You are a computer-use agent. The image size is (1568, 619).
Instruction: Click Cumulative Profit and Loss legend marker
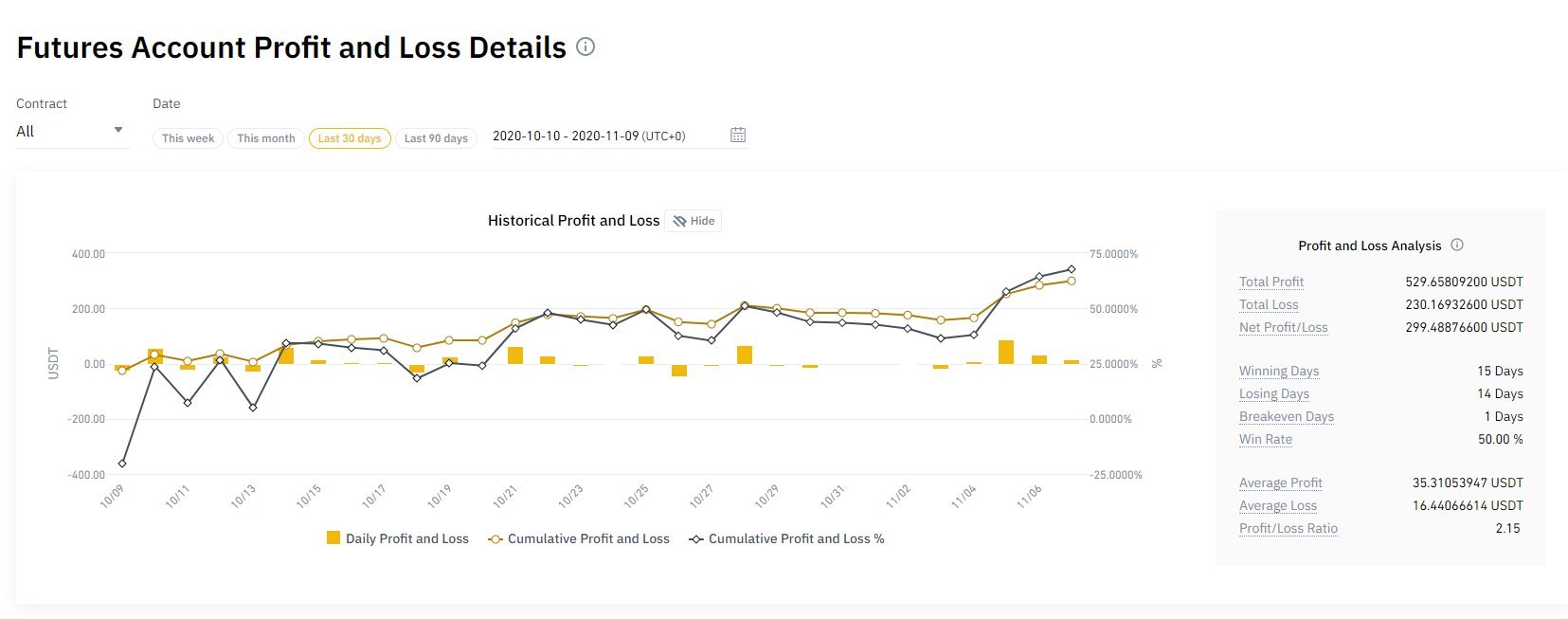pos(495,539)
